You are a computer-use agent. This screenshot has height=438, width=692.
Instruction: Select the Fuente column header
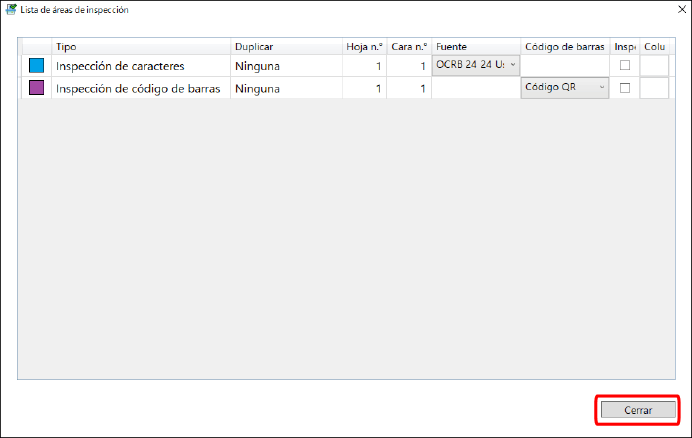476,47
